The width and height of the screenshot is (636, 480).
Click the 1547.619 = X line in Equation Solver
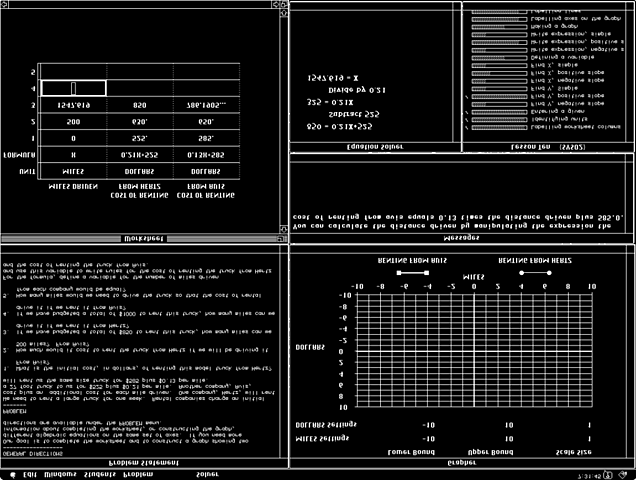point(333,78)
